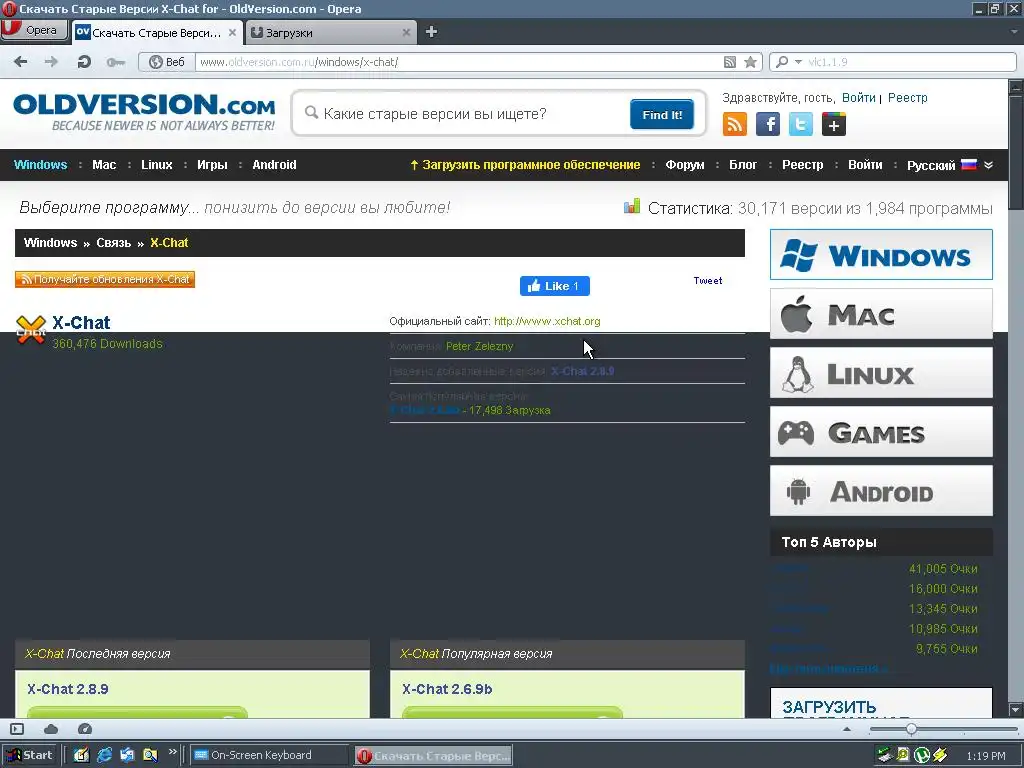The image size is (1024, 768).
Task: Open the Windows Start button
Action: pyautogui.click(x=29, y=755)
